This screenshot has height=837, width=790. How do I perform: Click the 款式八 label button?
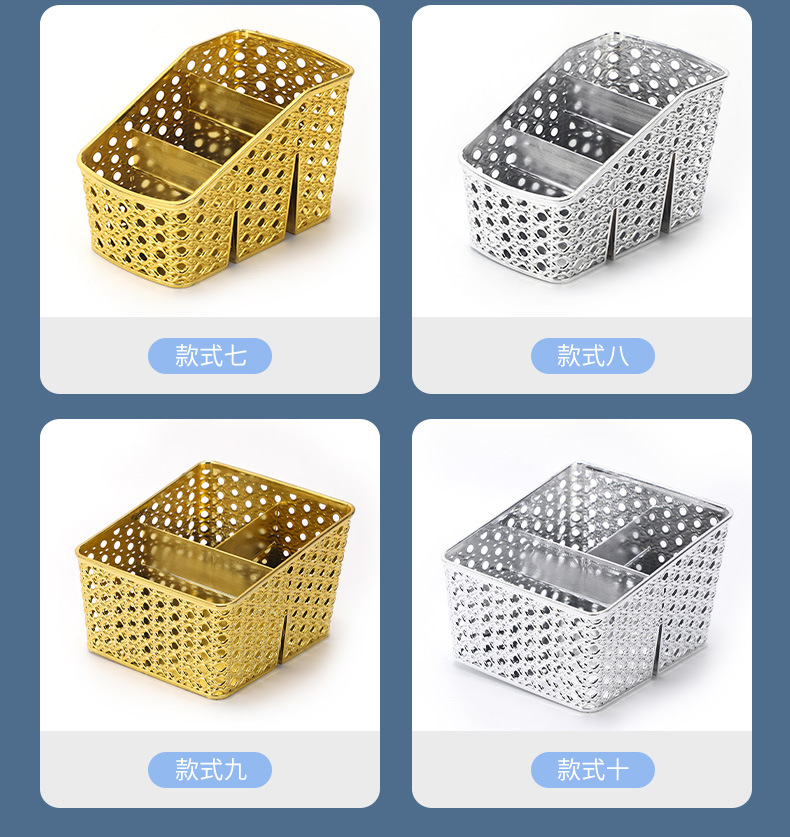pos(592,356)
